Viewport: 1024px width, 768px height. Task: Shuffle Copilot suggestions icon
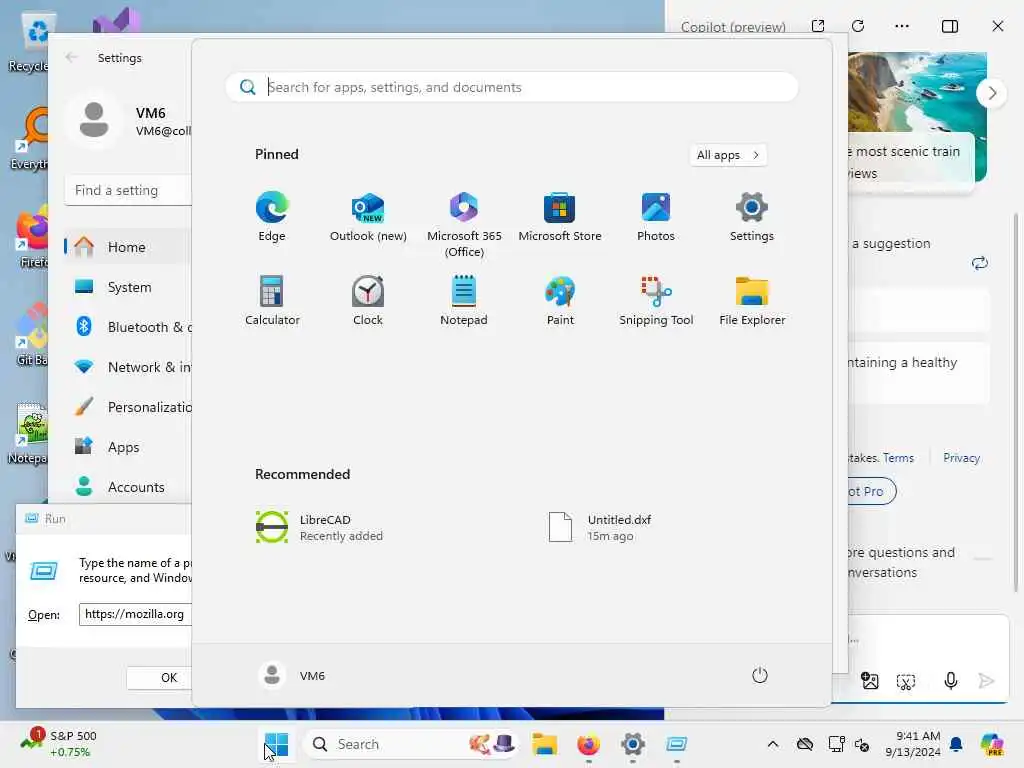pos(980,263)
